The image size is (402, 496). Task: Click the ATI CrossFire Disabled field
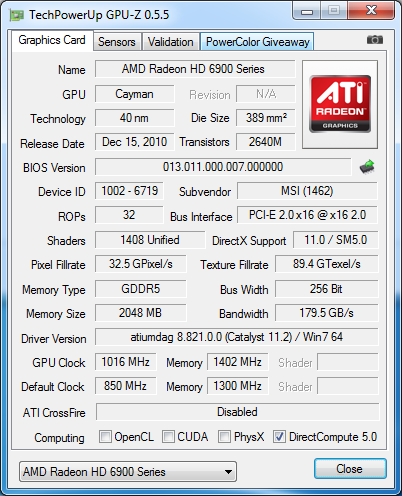coord(237,412)
